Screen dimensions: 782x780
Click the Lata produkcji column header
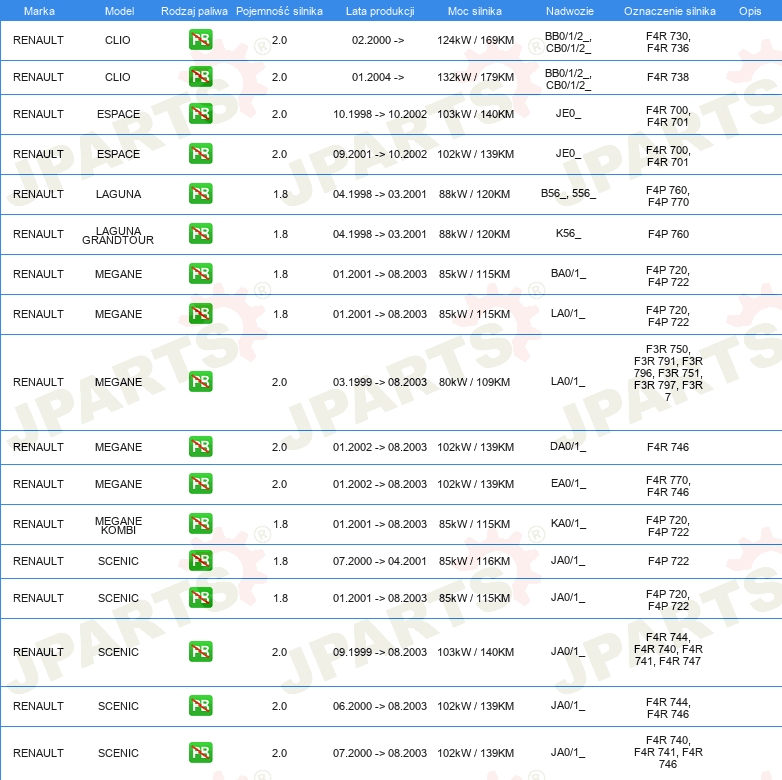[380, 11]
